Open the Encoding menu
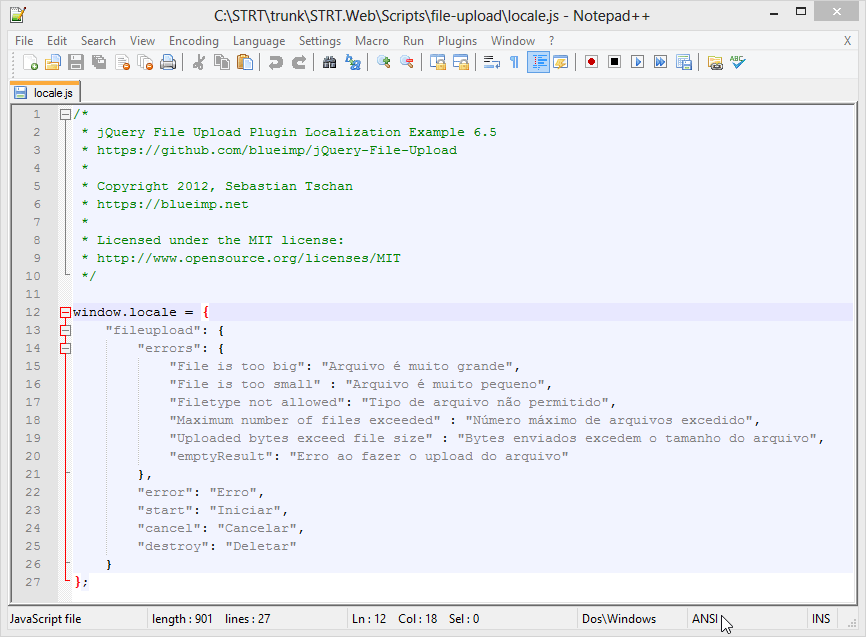 point(193,41)
